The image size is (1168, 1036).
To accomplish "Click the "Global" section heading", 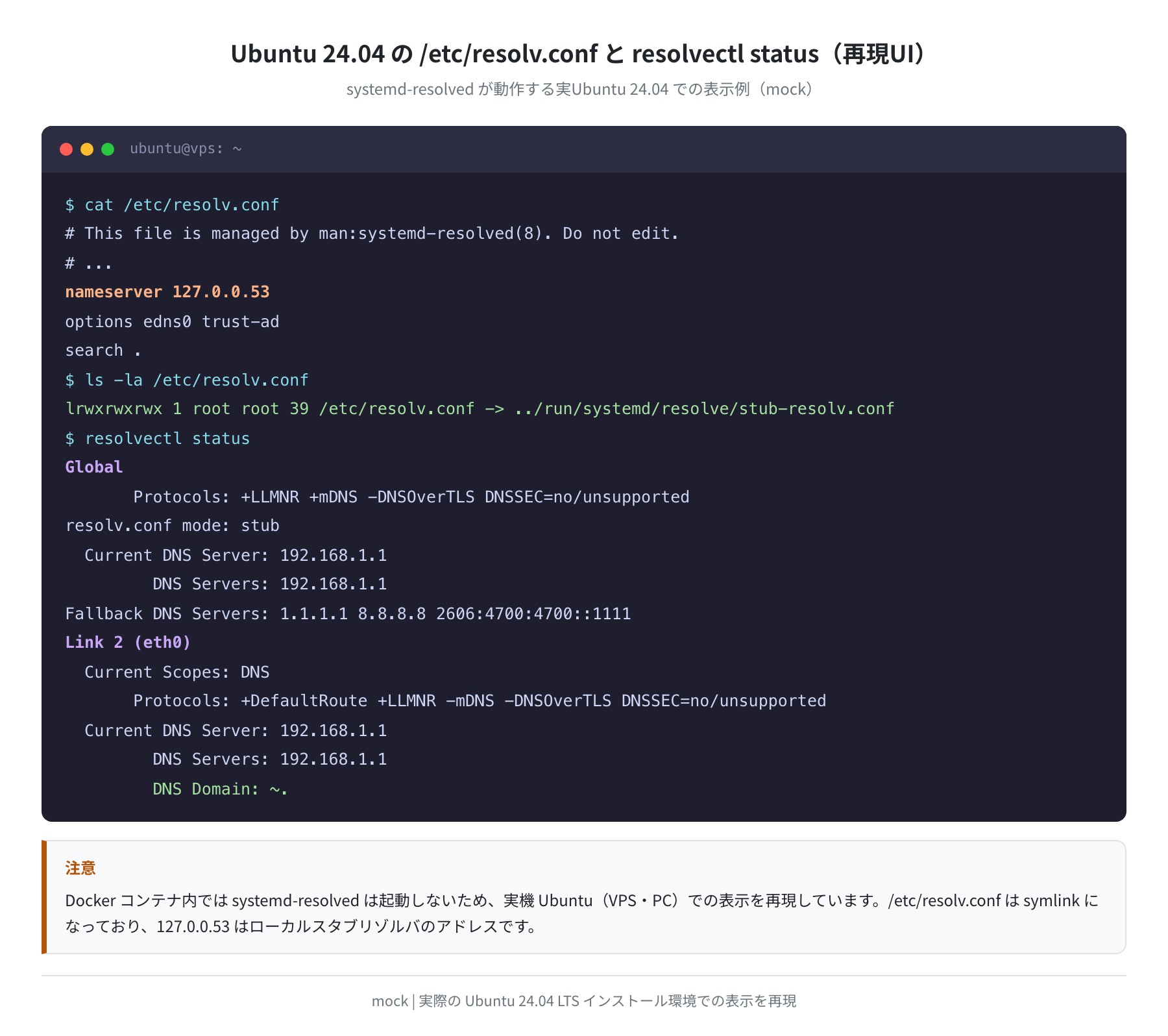I will [94, 467].
